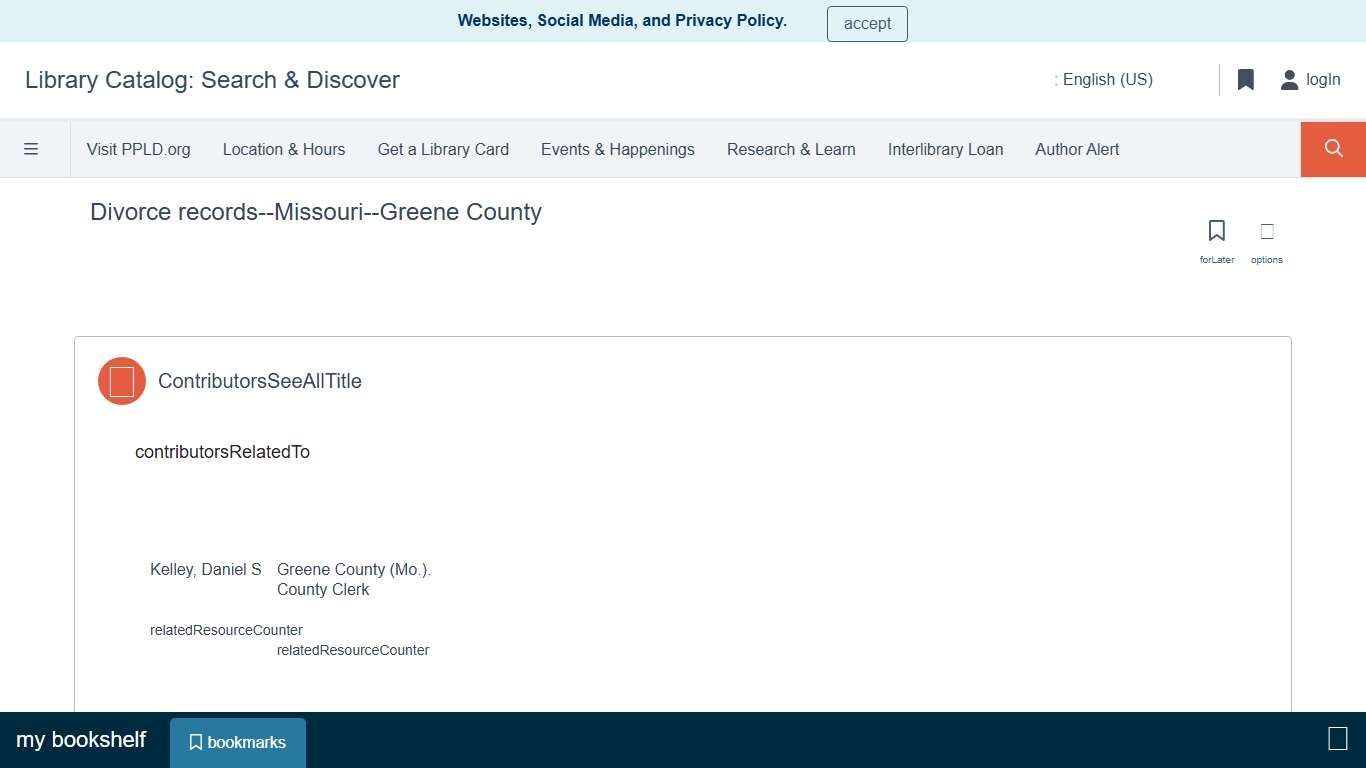Open Visit PPLD.org menu item
The width and height of the screenshot is (1366, 768).
coord(139,149)
